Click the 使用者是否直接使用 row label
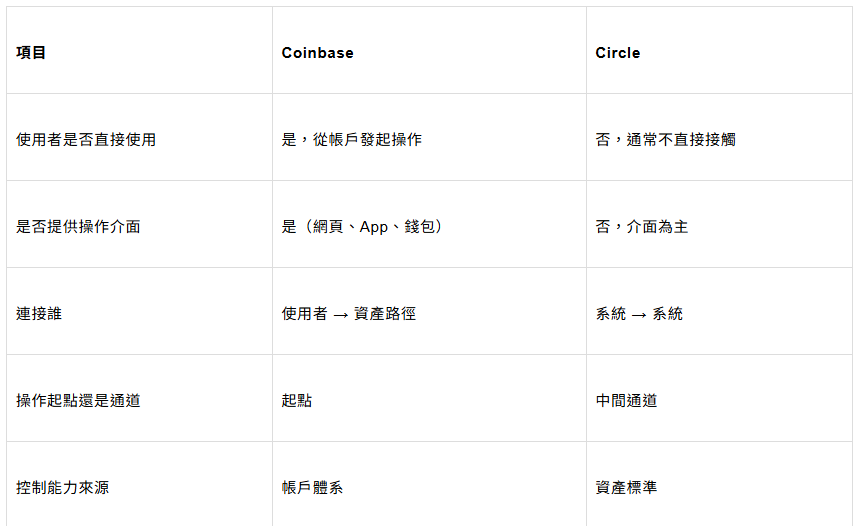 click(86, 140)
